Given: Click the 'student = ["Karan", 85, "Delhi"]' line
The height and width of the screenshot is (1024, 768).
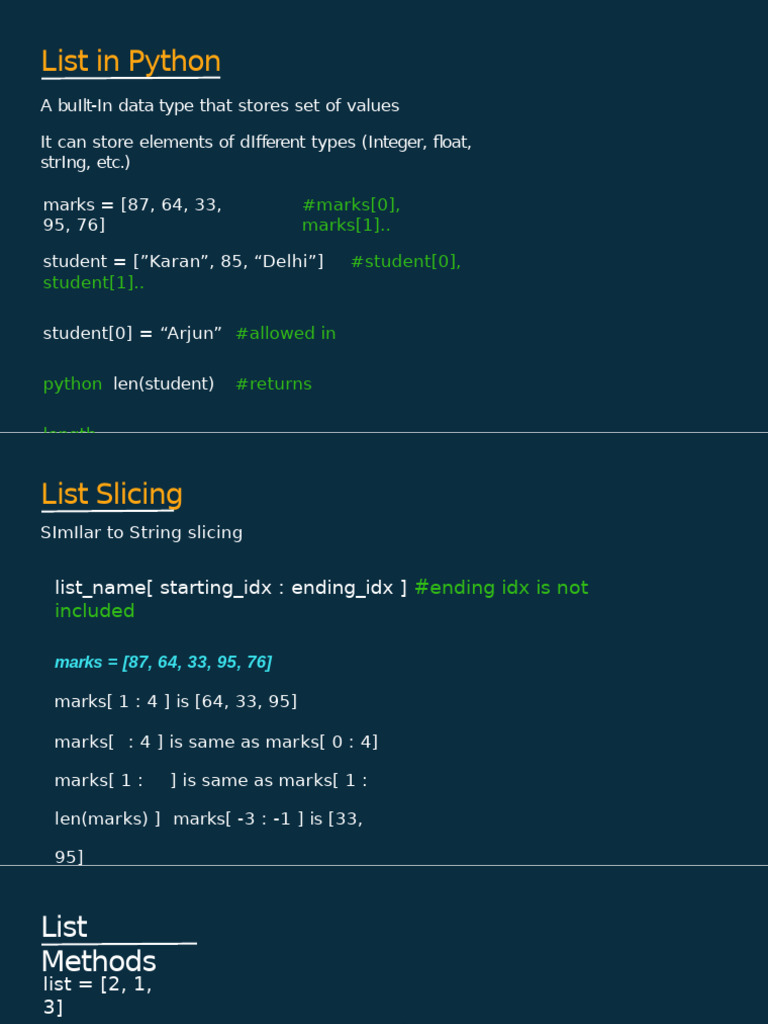Looking at the screenshot, I should pos(183,262).
